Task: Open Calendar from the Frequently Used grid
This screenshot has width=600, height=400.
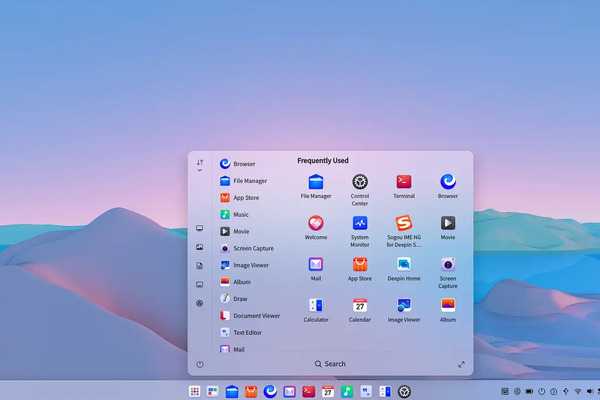Action: (360, 310)
